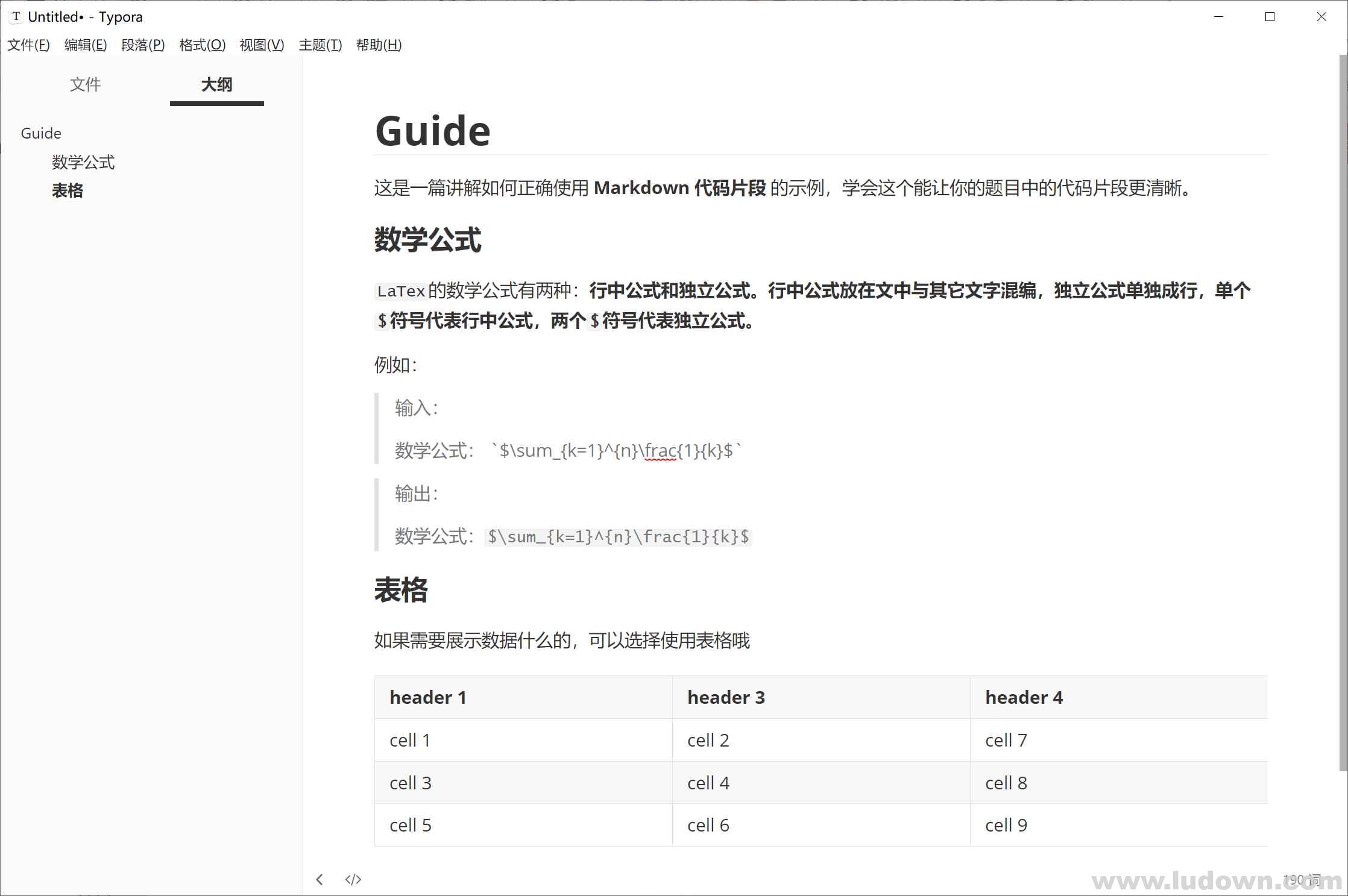The height and width of the screenshot is (896, 1348).
Task: Jump to 表格 in the outline
Action: (x=68, y=191)
